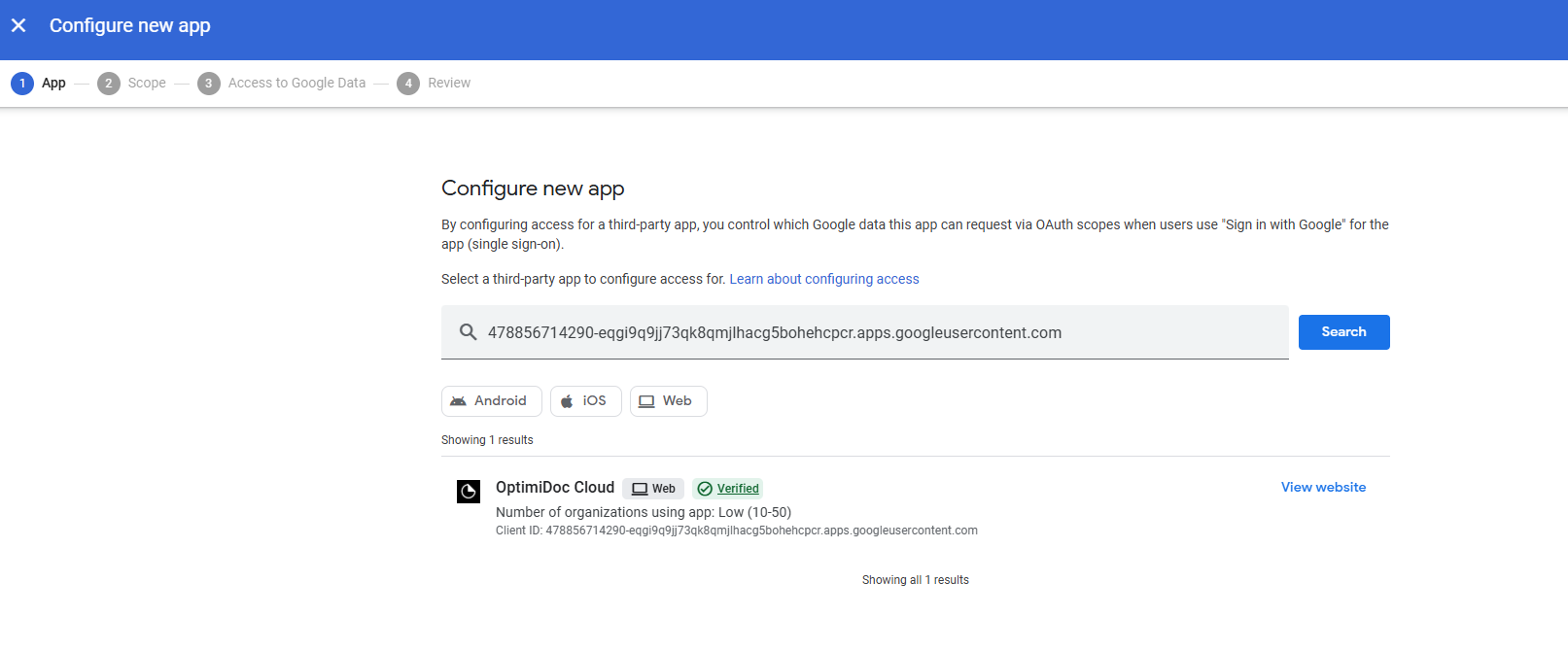Click the Verified checkmark icon

pyautogui.click(x=705, y=489)
